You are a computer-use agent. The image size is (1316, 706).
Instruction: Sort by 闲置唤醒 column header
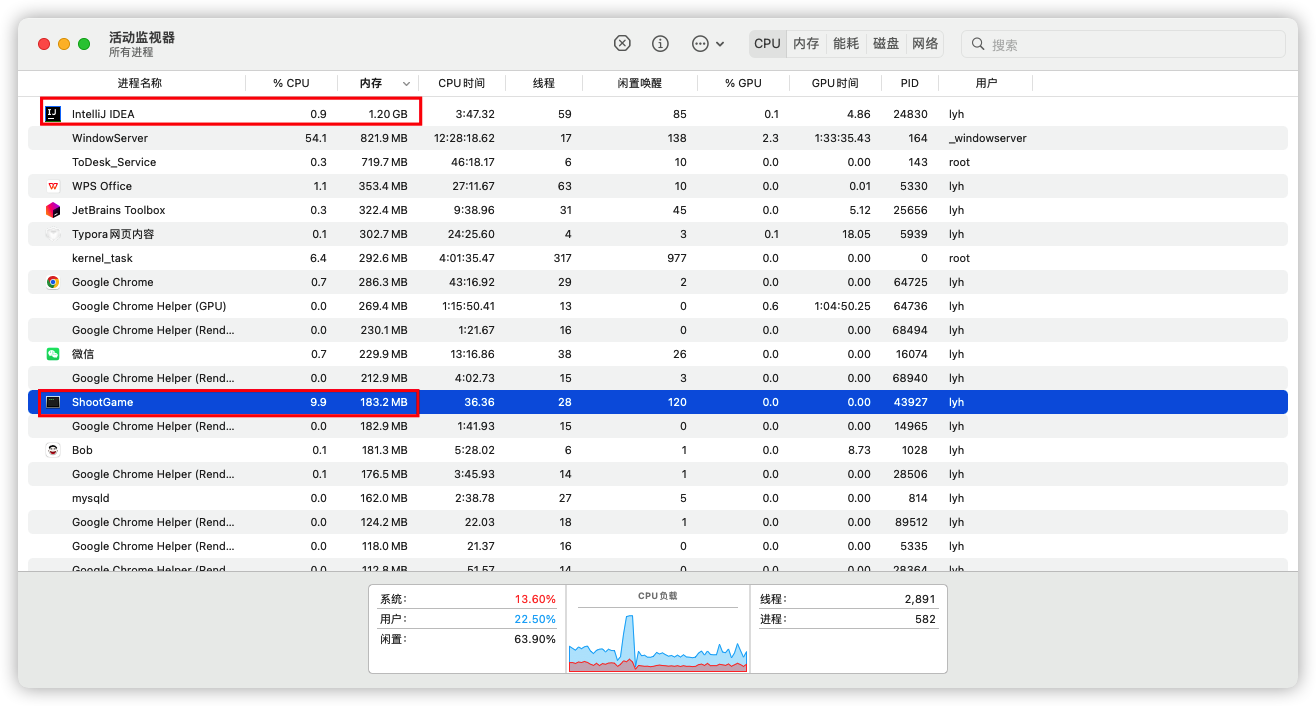click(x=639, y=83)
